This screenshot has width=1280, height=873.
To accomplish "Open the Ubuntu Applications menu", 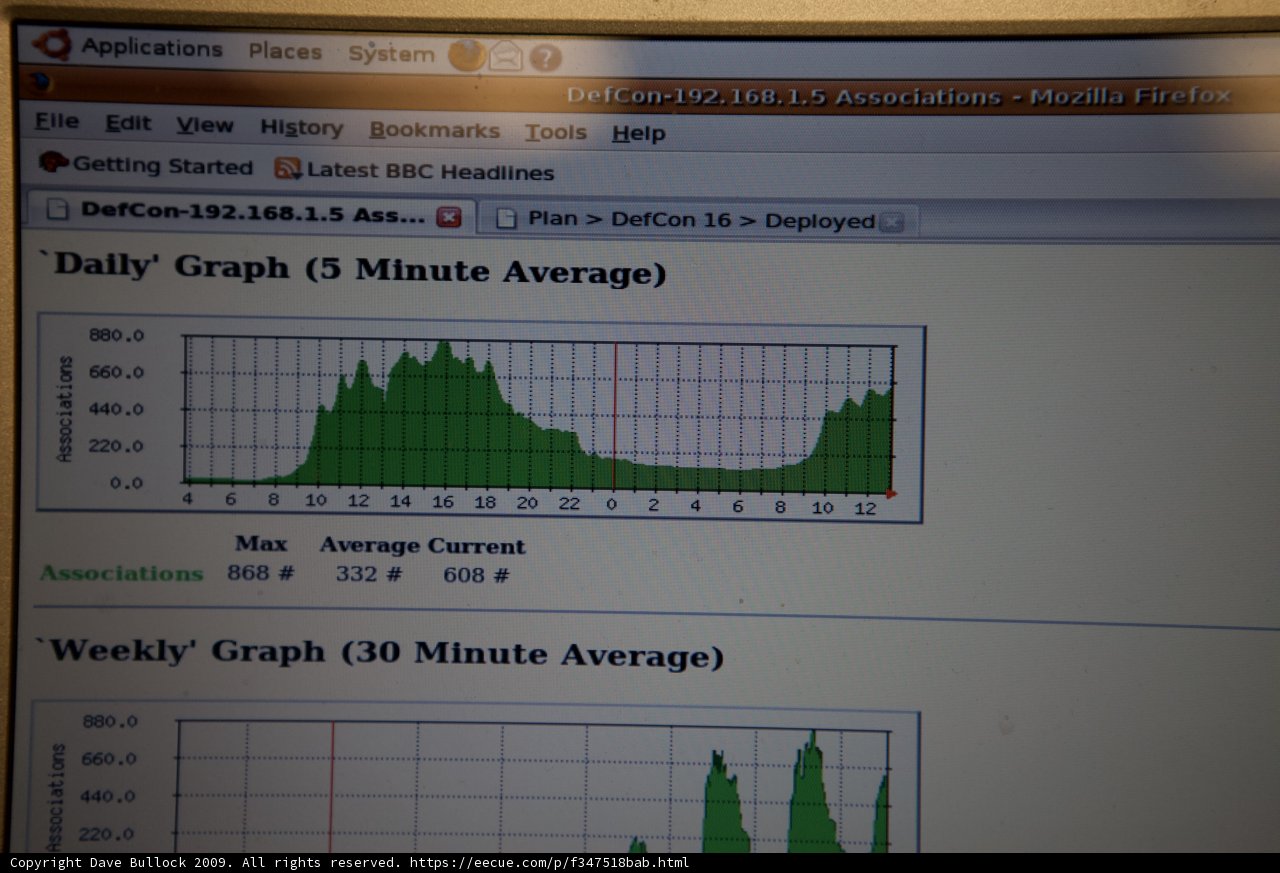I will point(152,48).
